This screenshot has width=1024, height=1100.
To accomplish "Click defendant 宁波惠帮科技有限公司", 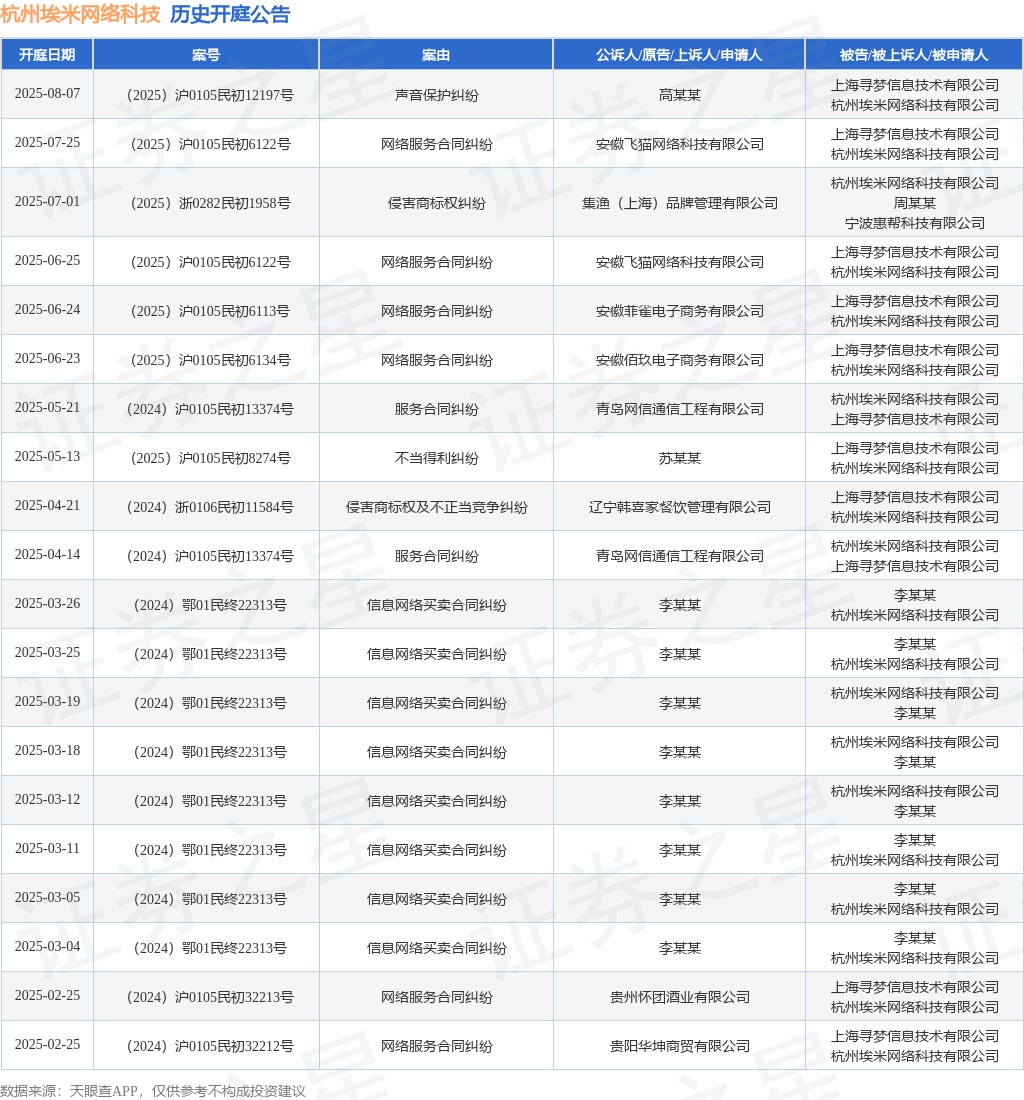I will (915, 223).
